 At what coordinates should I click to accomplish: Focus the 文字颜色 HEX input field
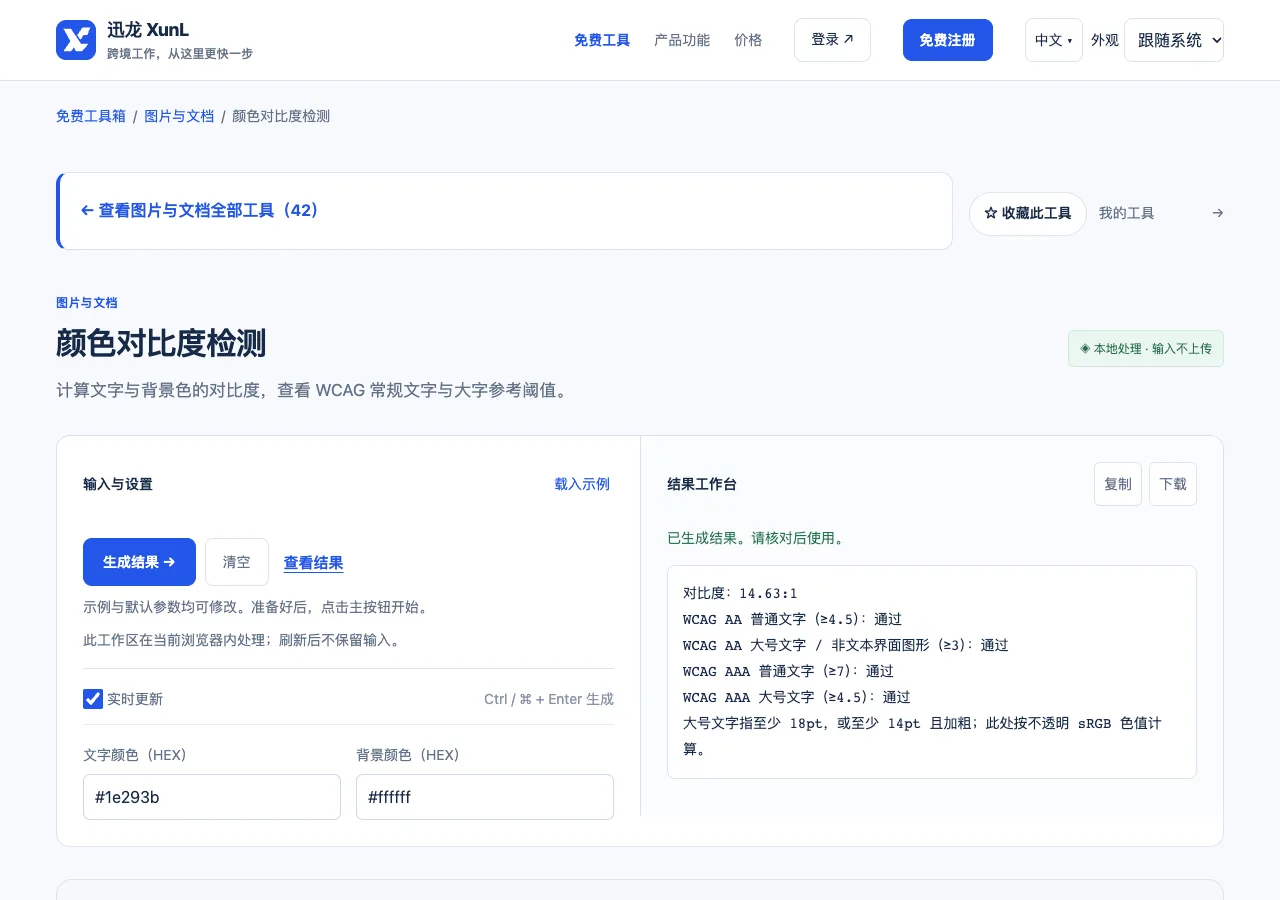(x=212, y=797)
